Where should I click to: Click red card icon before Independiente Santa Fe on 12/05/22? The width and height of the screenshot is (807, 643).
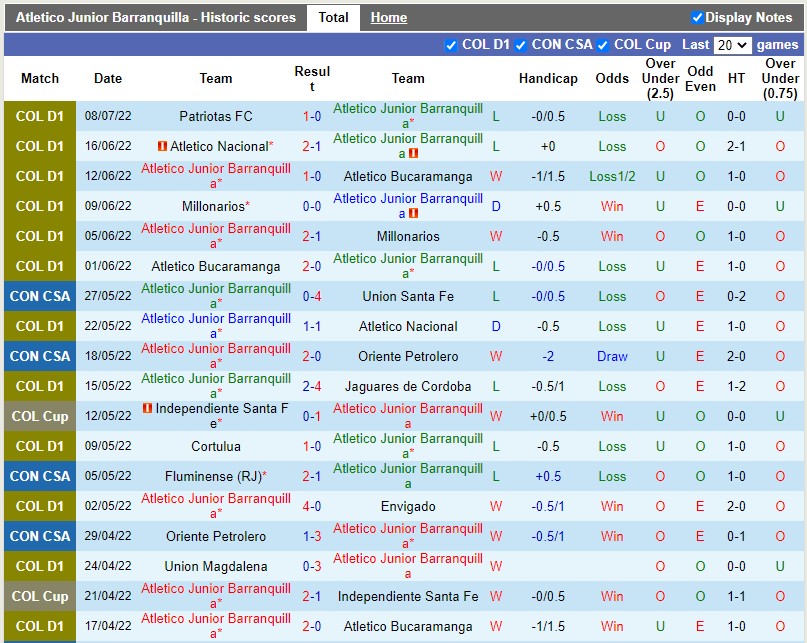[x=148, y=409]
